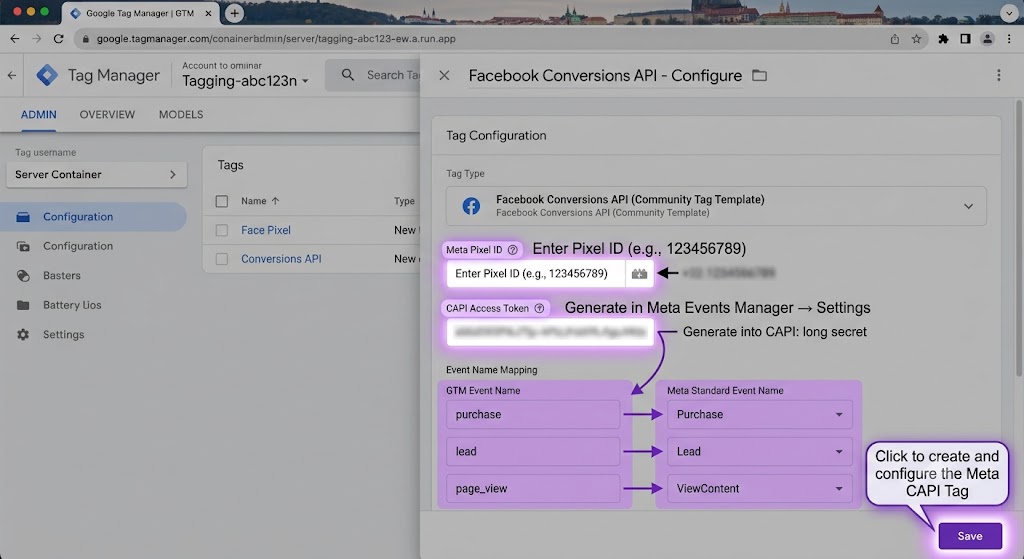The width and height of the screenshot is (1024, 559).
Task: Close the Facebook Conversions API panel
Action: (x=444, y=76)
